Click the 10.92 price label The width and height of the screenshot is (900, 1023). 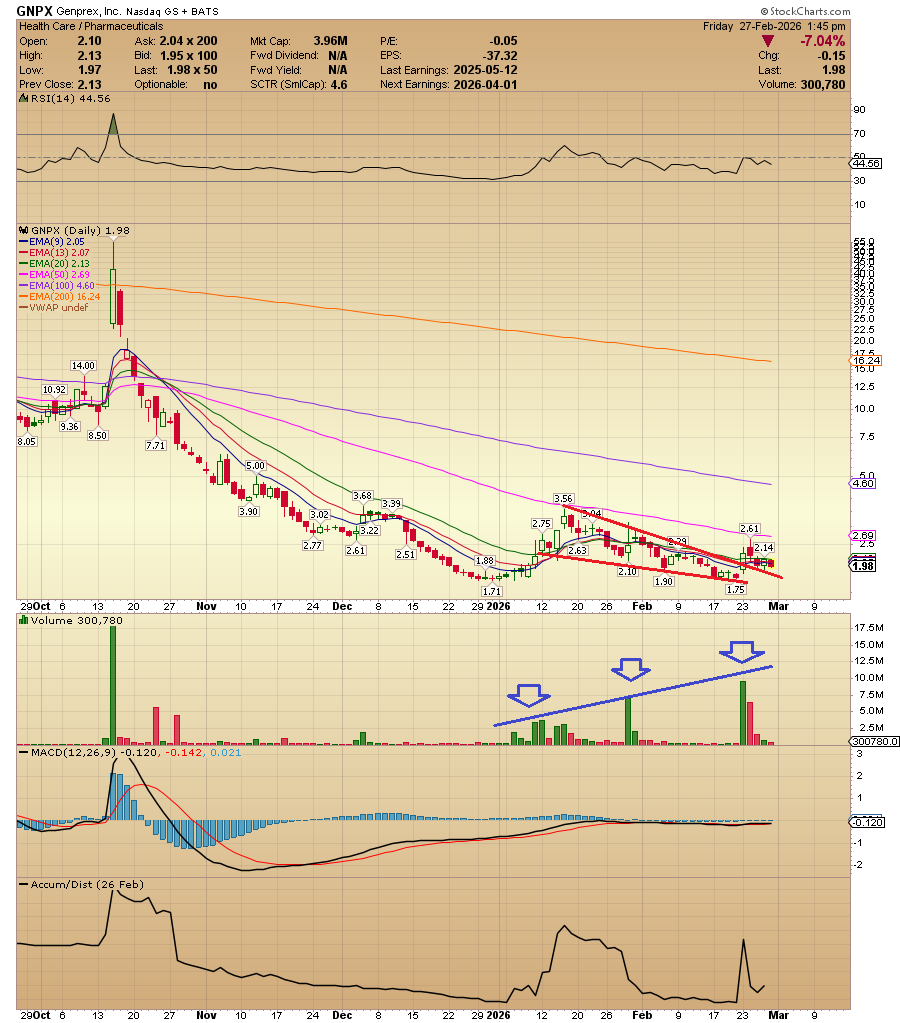click(x=54, y=389)
